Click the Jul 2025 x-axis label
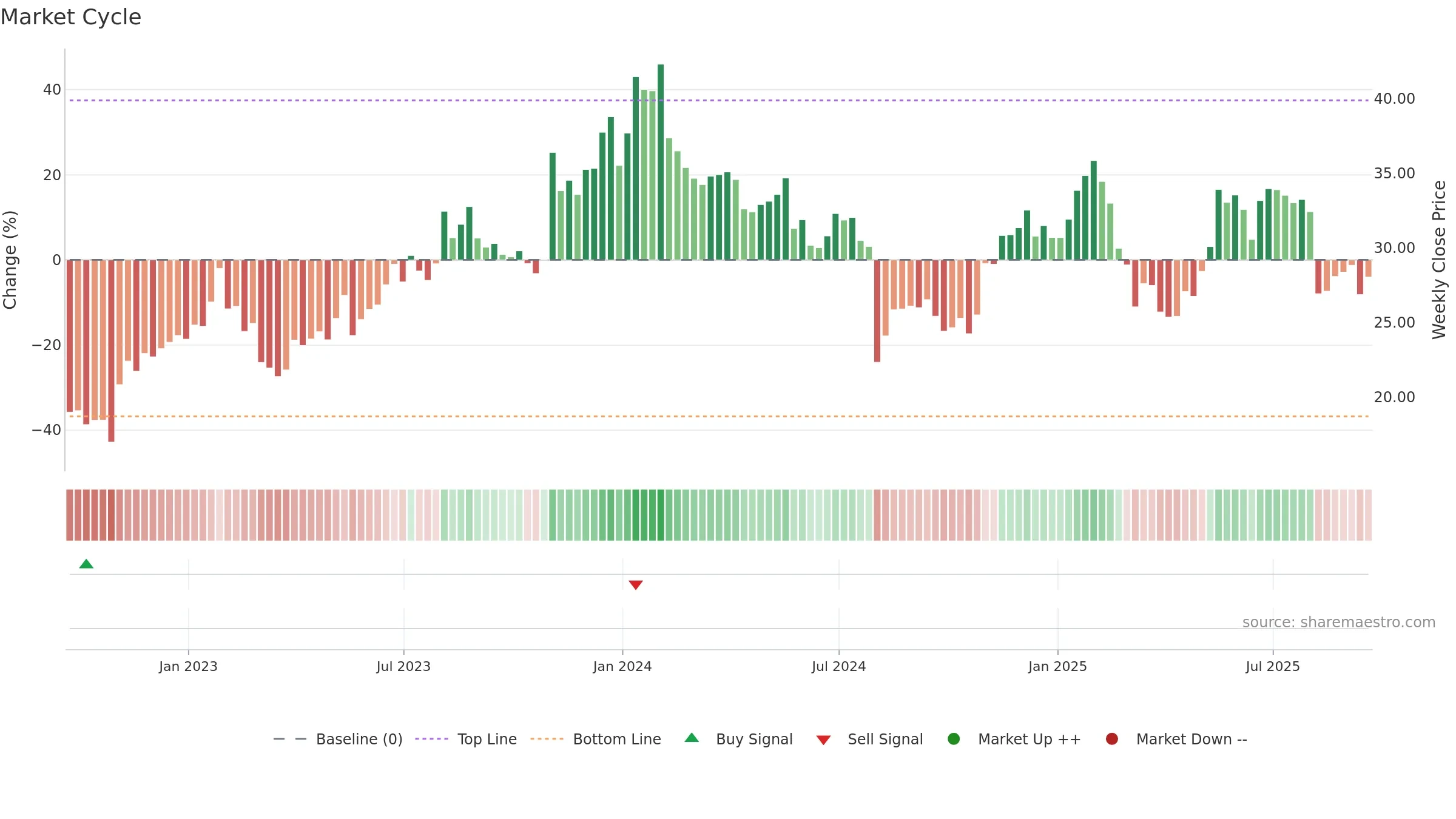This screenshot has width=1456, height=819. [x=1273, y=666]
